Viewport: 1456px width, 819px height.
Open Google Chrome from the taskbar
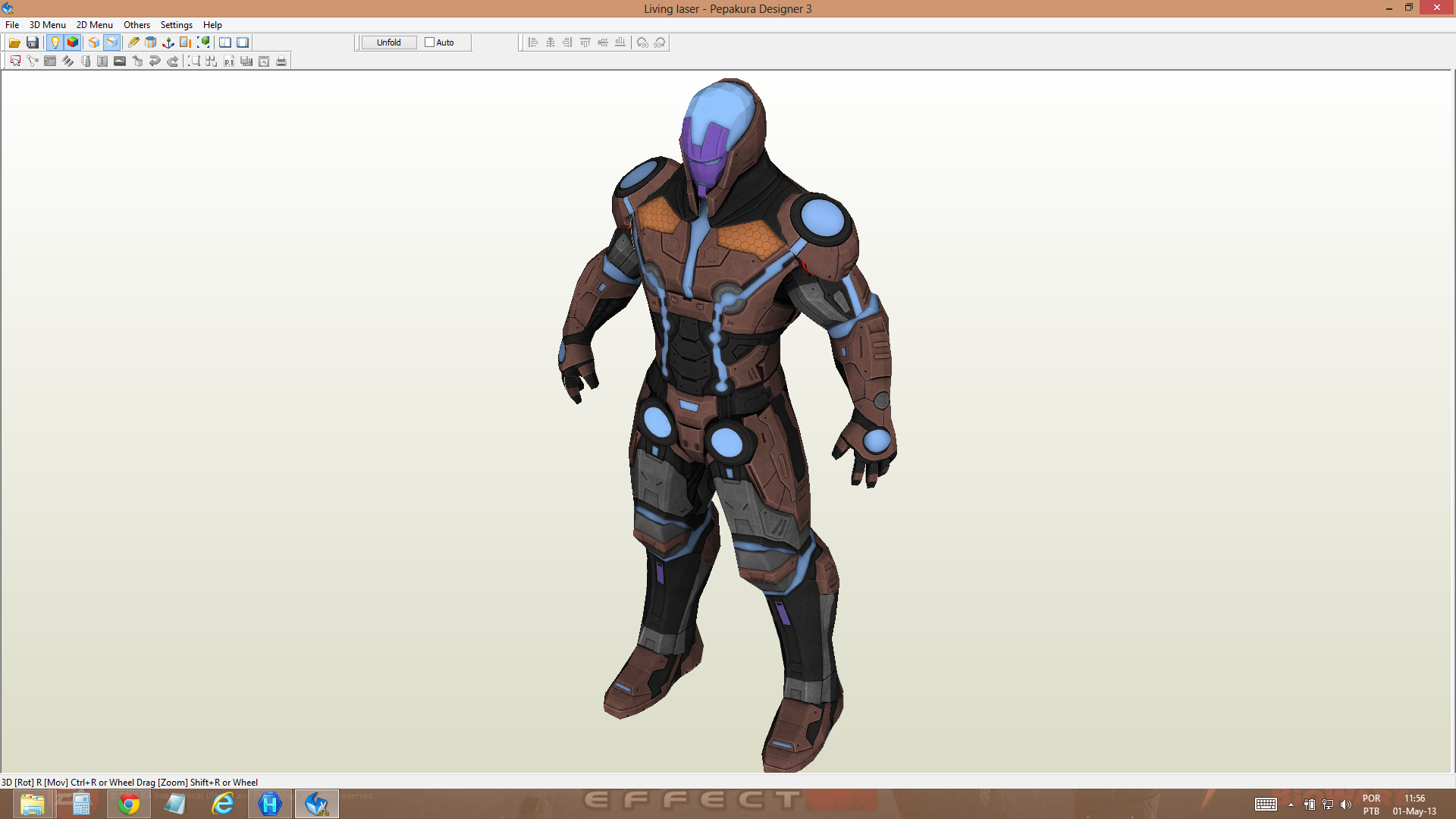click(129, 804)
